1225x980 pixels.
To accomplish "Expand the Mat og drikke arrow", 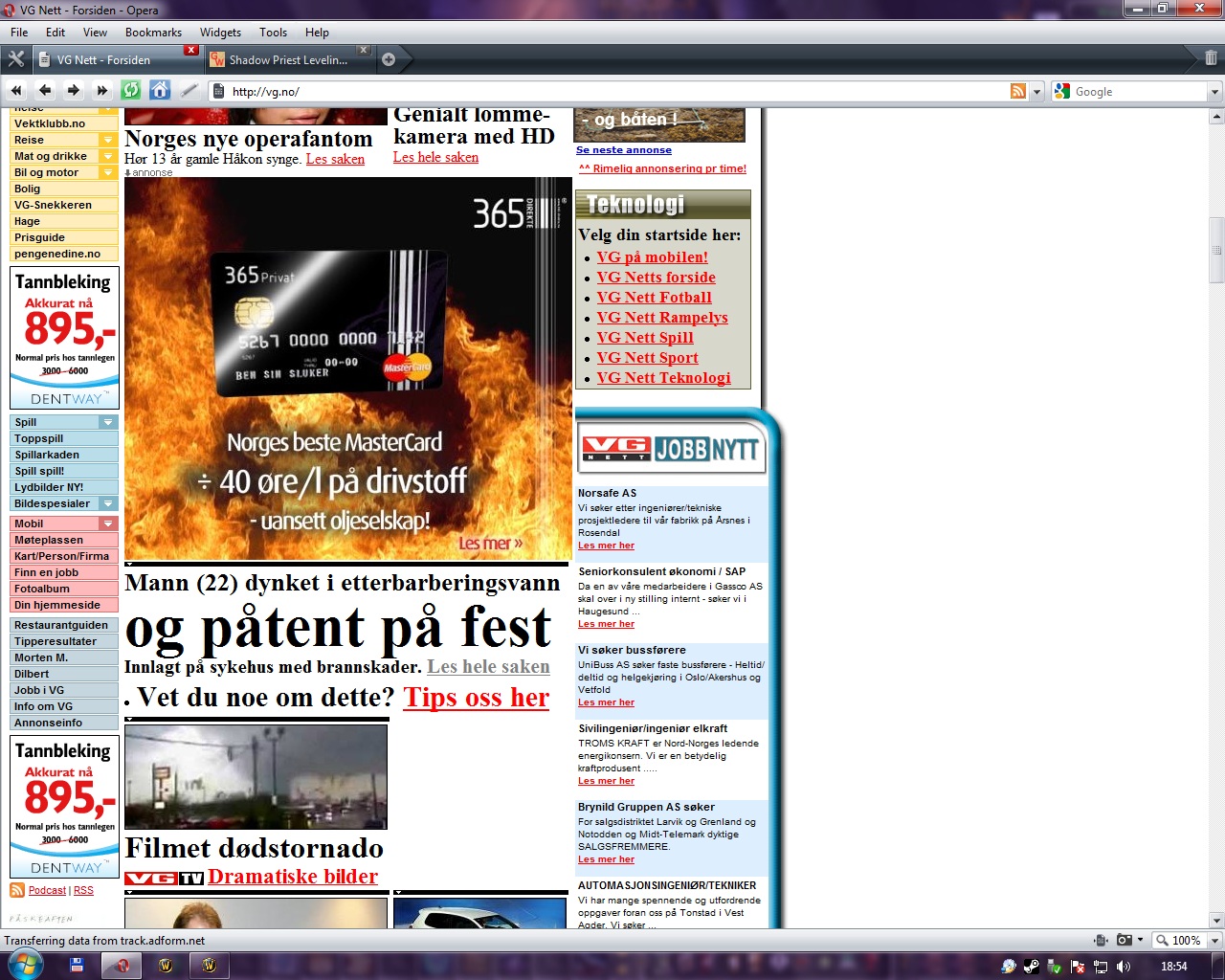I will click(x=107, y=156).
